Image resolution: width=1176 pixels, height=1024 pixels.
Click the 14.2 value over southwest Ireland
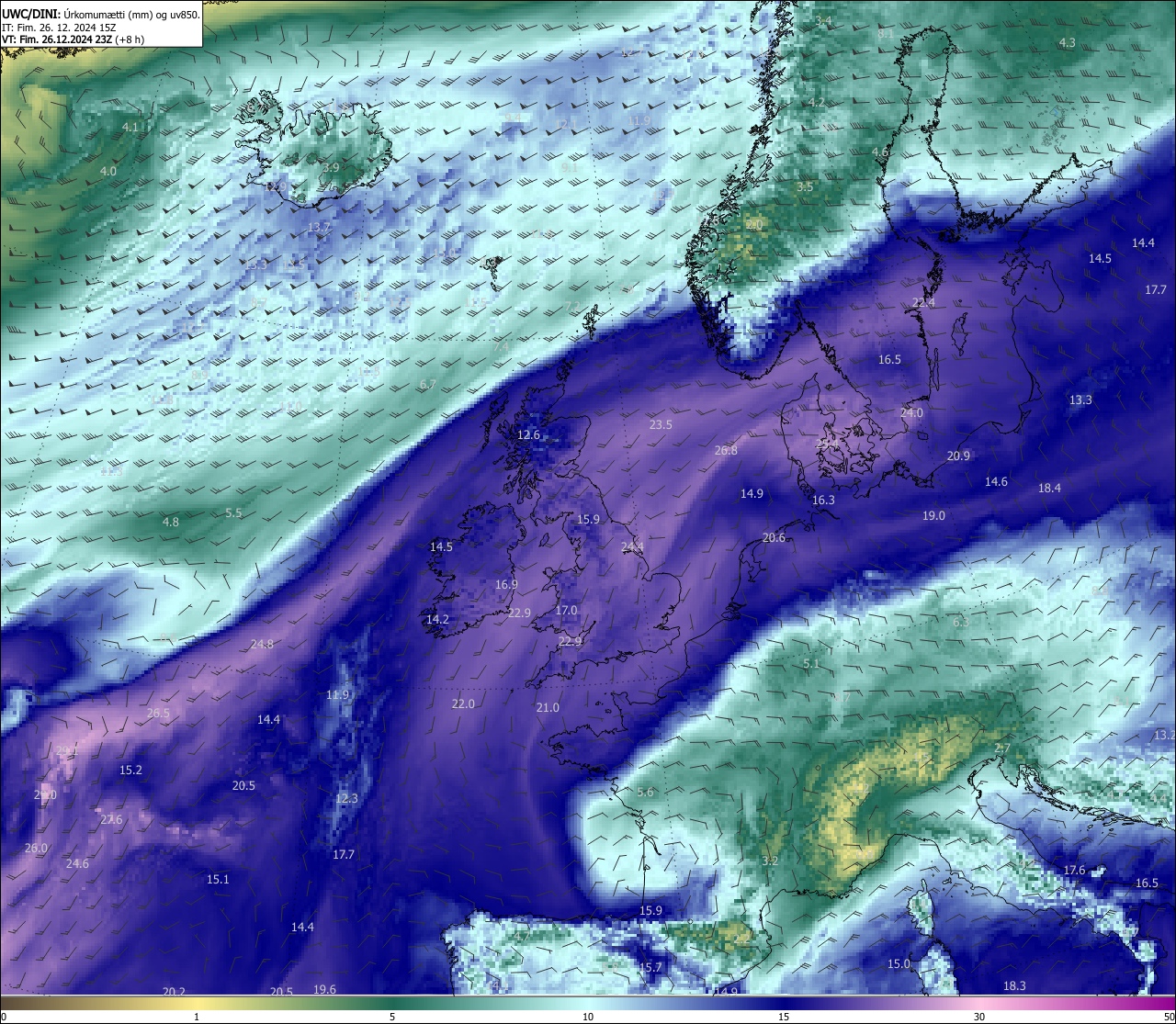437,619
